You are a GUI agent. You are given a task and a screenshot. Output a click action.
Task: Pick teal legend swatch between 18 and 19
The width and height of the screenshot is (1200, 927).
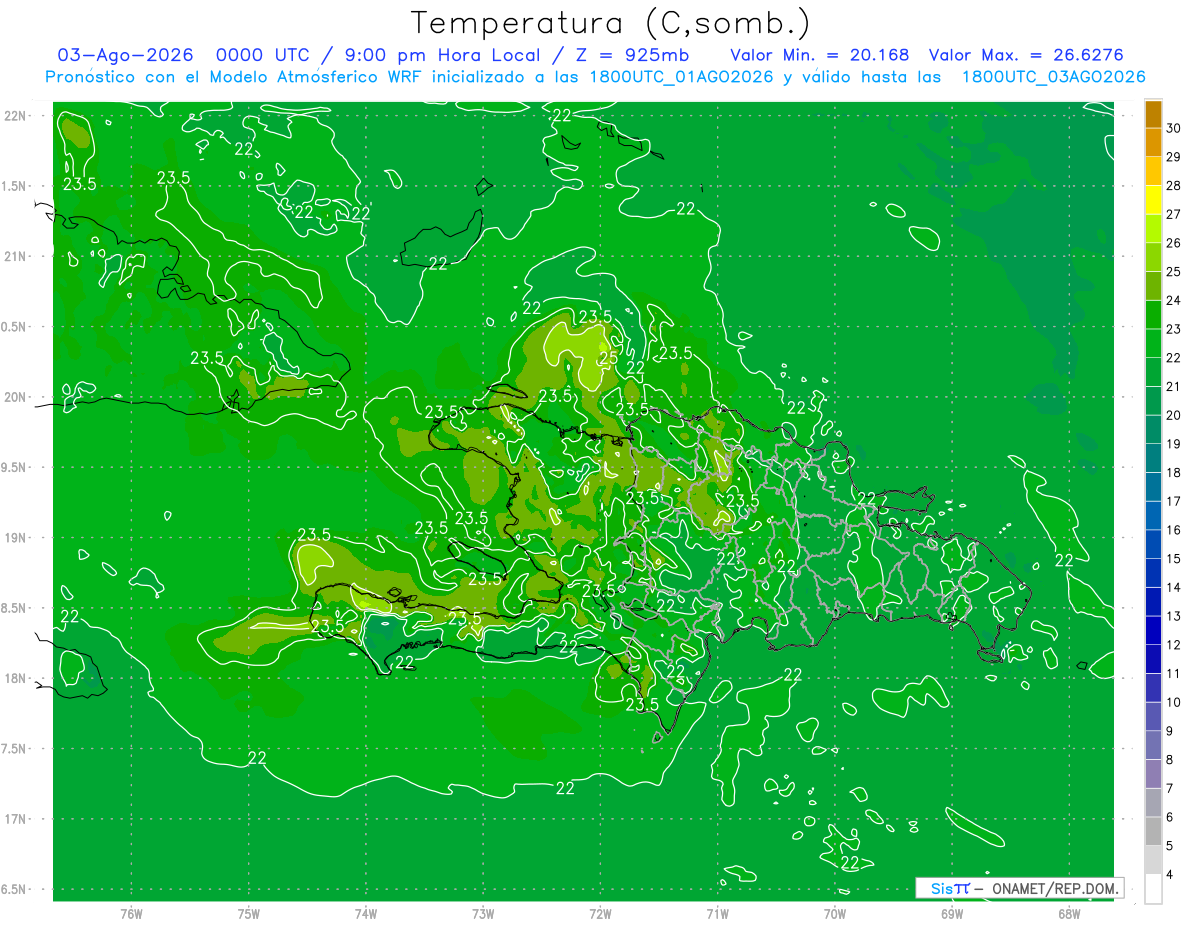(1153, 458)
